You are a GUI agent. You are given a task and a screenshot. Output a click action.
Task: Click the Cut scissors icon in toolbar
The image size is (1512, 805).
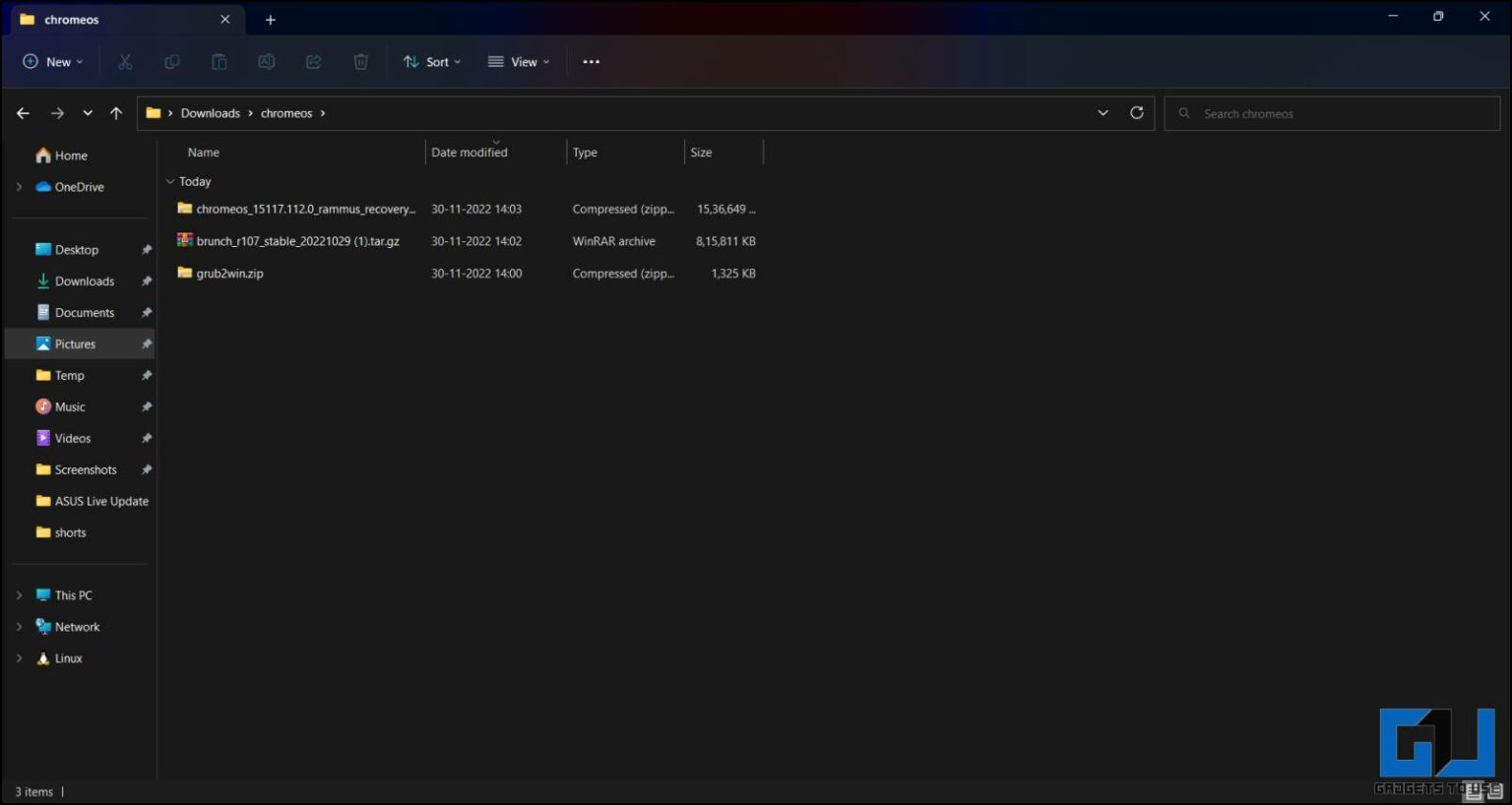(x=125, y=62)
